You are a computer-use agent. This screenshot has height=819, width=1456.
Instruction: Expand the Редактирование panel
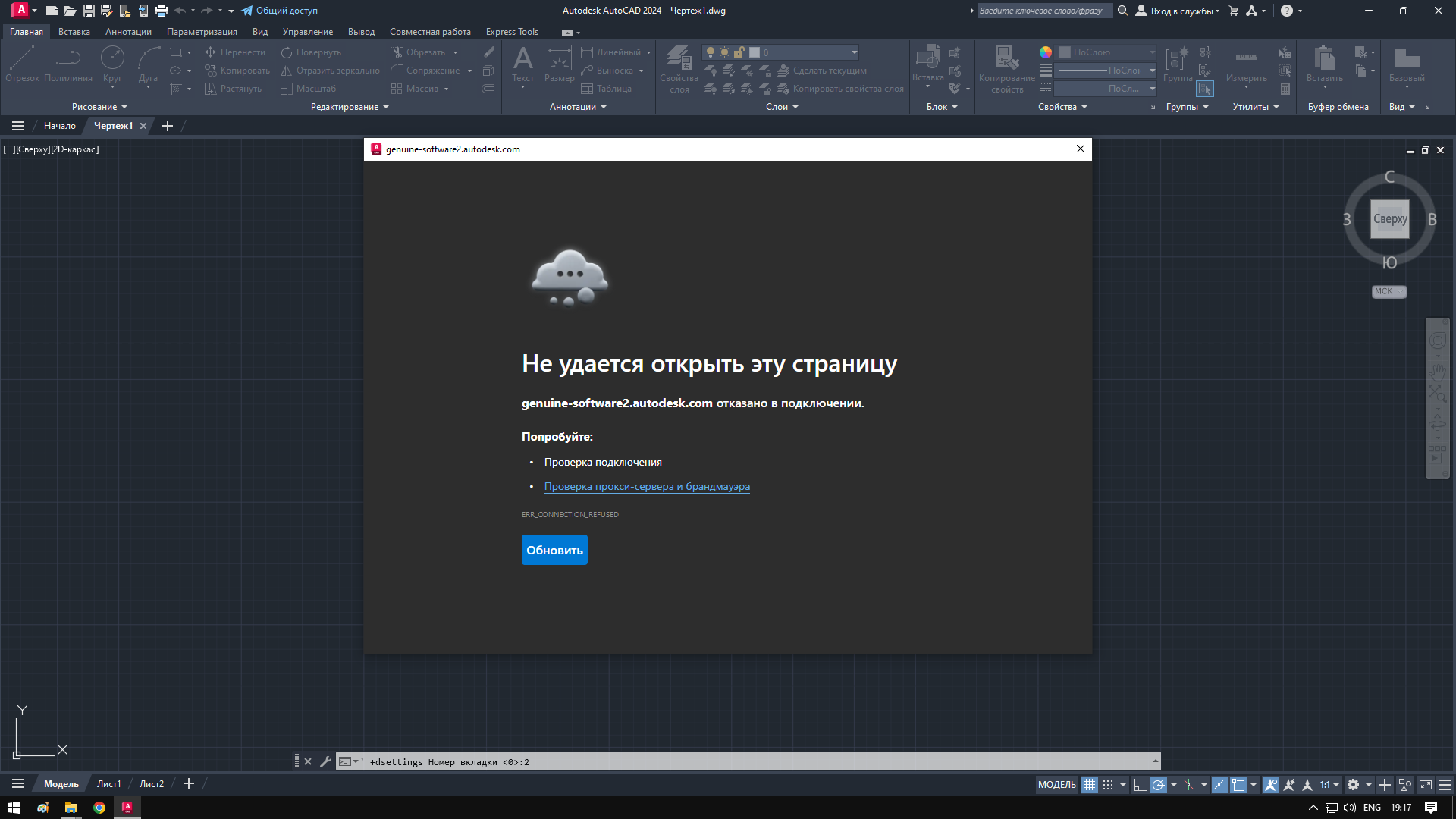350,107
